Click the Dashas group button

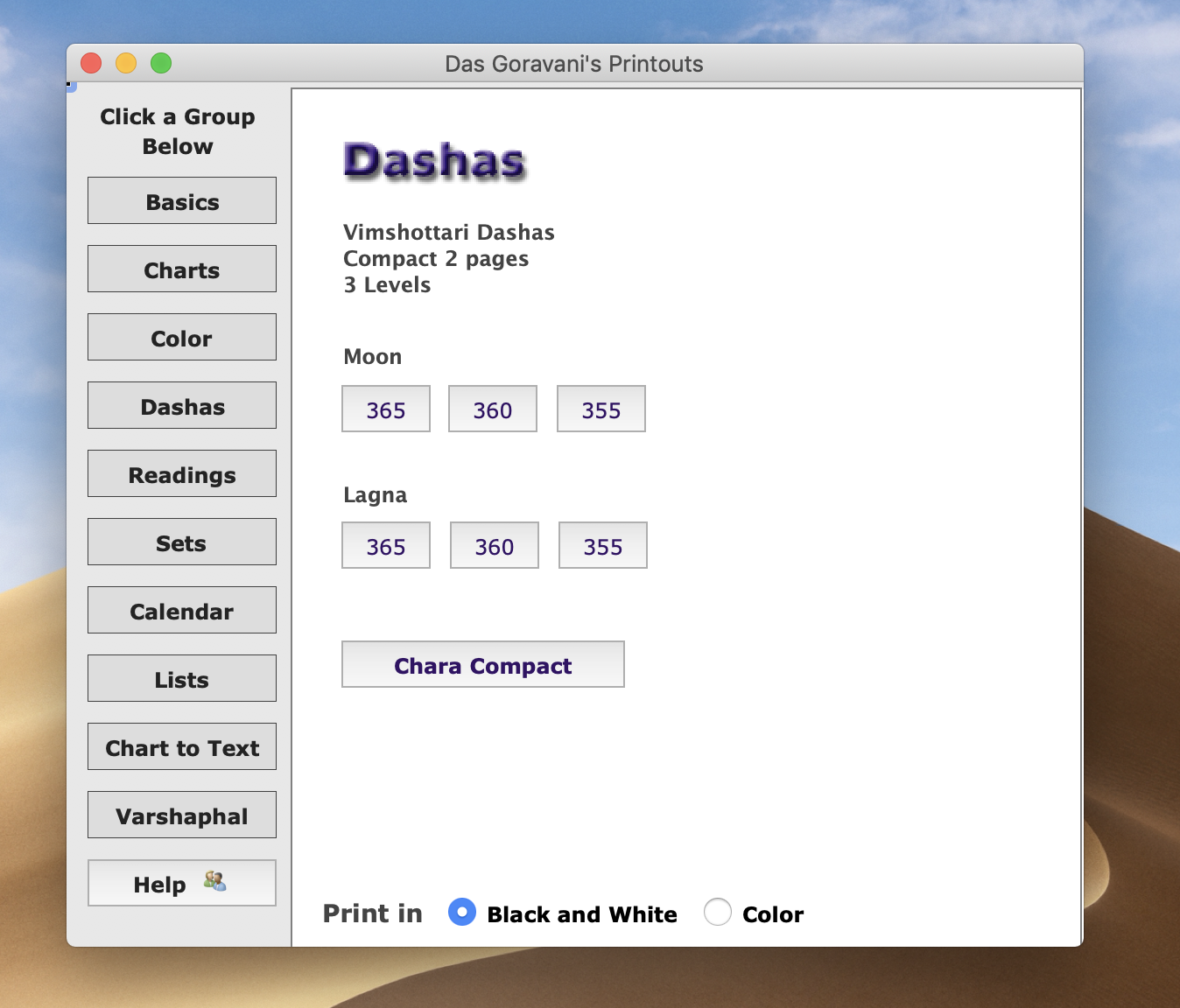pos(182,406)
